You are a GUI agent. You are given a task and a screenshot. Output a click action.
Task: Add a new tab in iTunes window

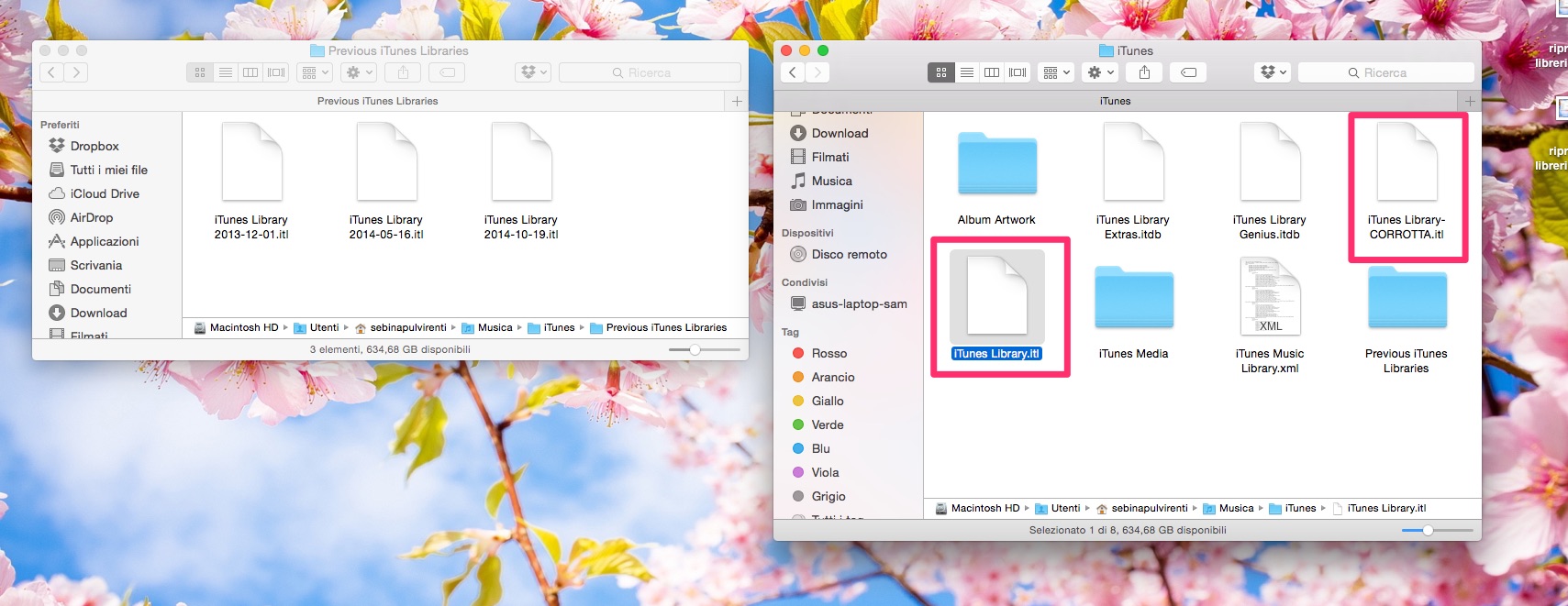tap(1470, 101)
